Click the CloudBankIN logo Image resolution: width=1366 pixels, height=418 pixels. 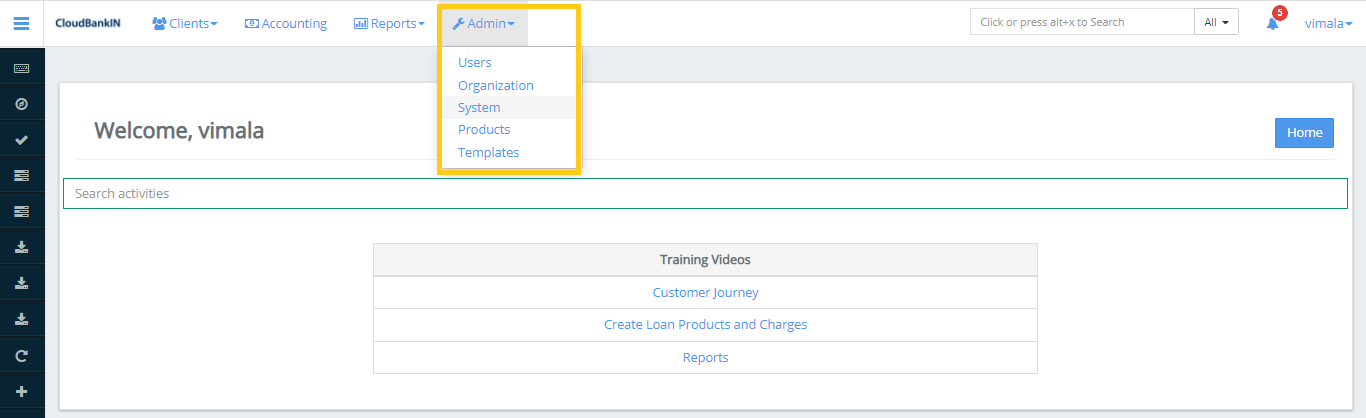tap(88, 23)
